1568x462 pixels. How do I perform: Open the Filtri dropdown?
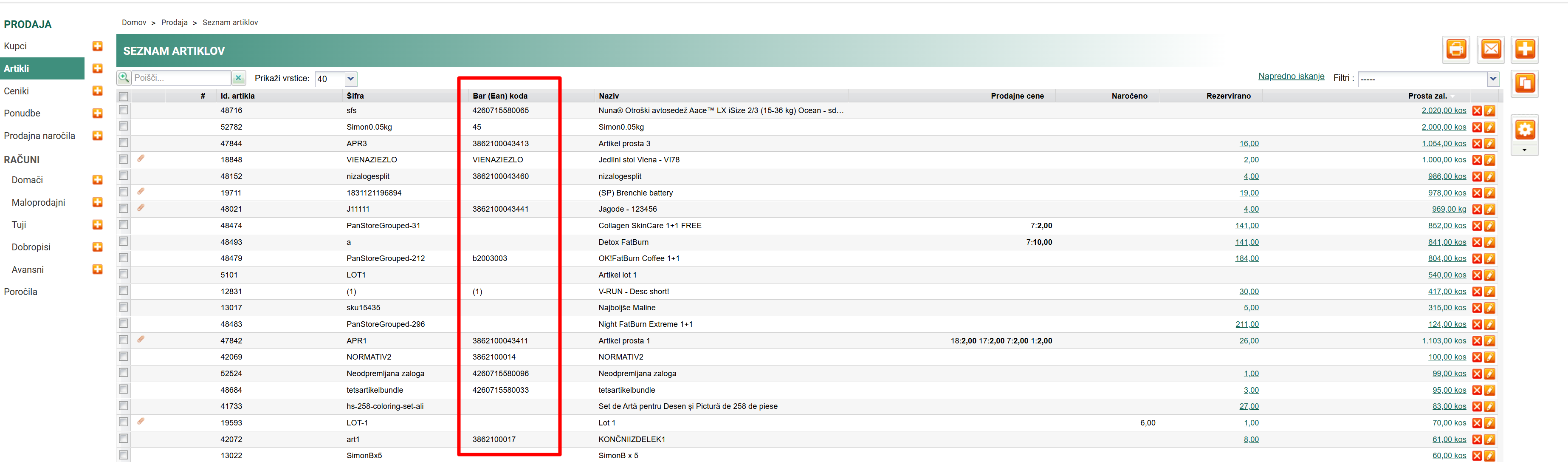pyautogui.click(x=1492, y=79)
